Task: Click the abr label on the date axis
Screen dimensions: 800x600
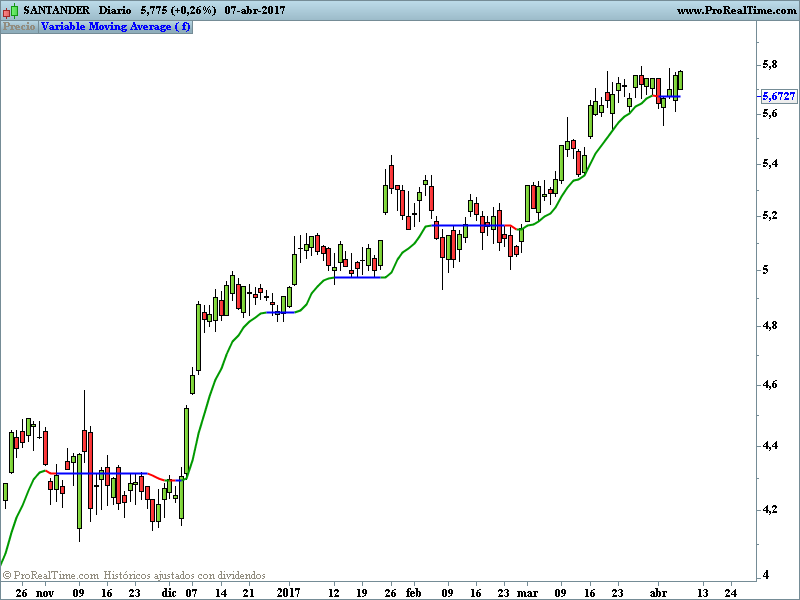Action: pyautogui.click(x=657, y=592)
